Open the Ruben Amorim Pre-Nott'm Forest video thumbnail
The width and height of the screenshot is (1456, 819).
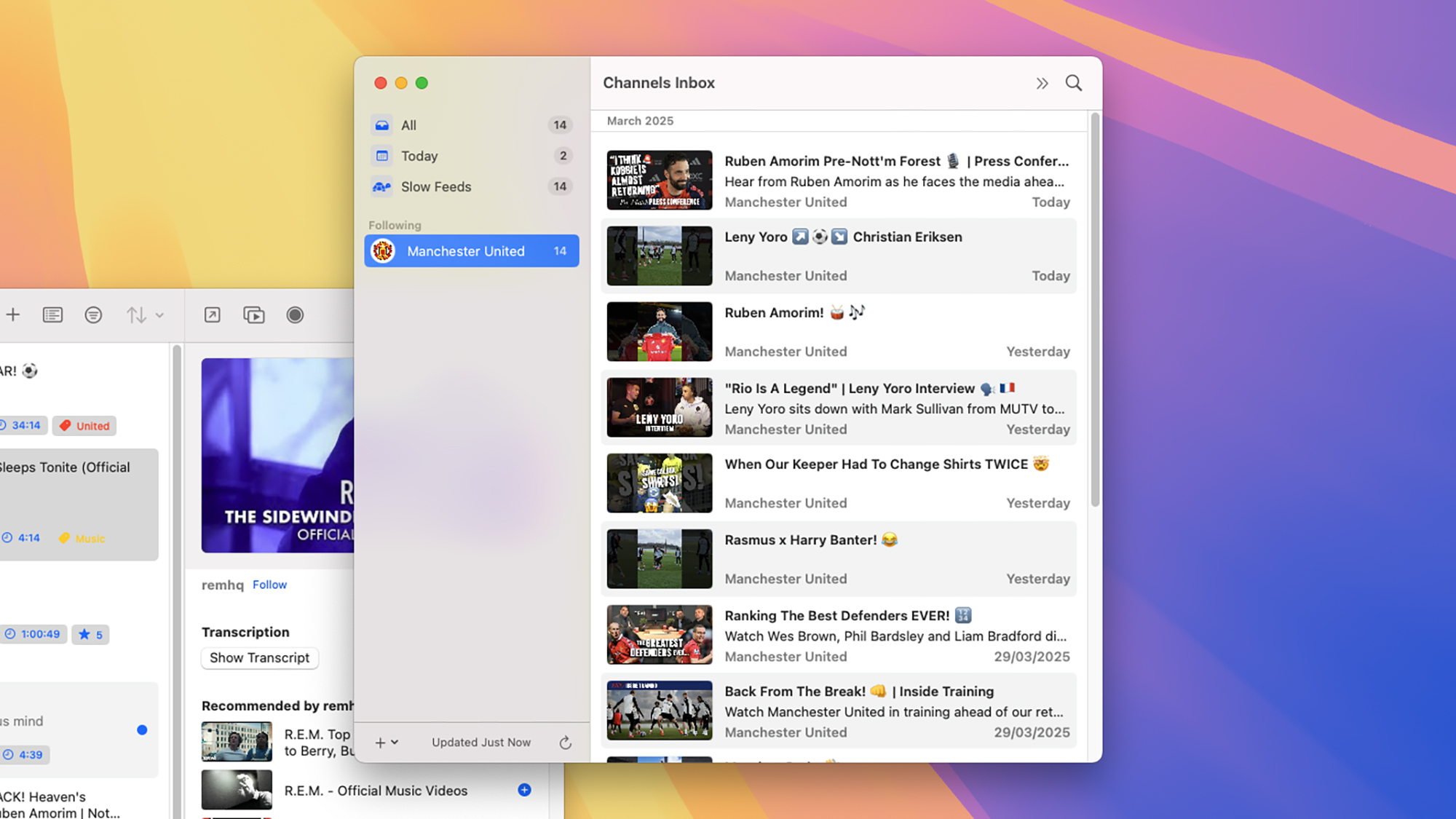coord(660,181)
